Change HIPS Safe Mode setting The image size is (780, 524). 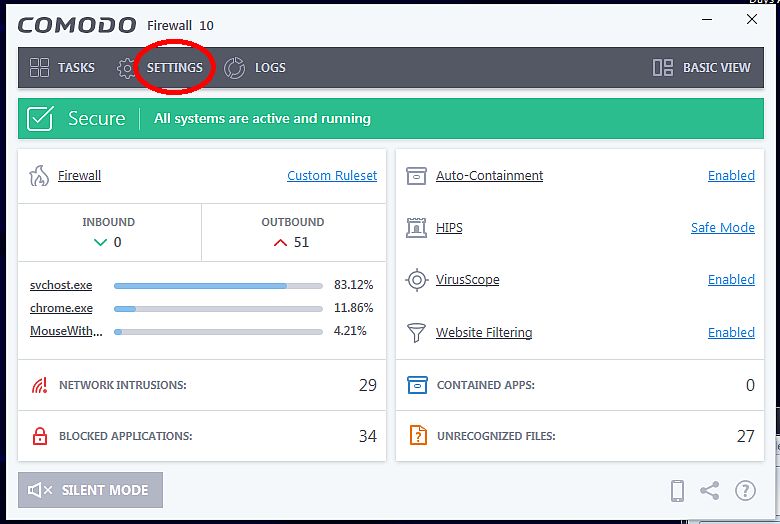click(x=722, y=228)
